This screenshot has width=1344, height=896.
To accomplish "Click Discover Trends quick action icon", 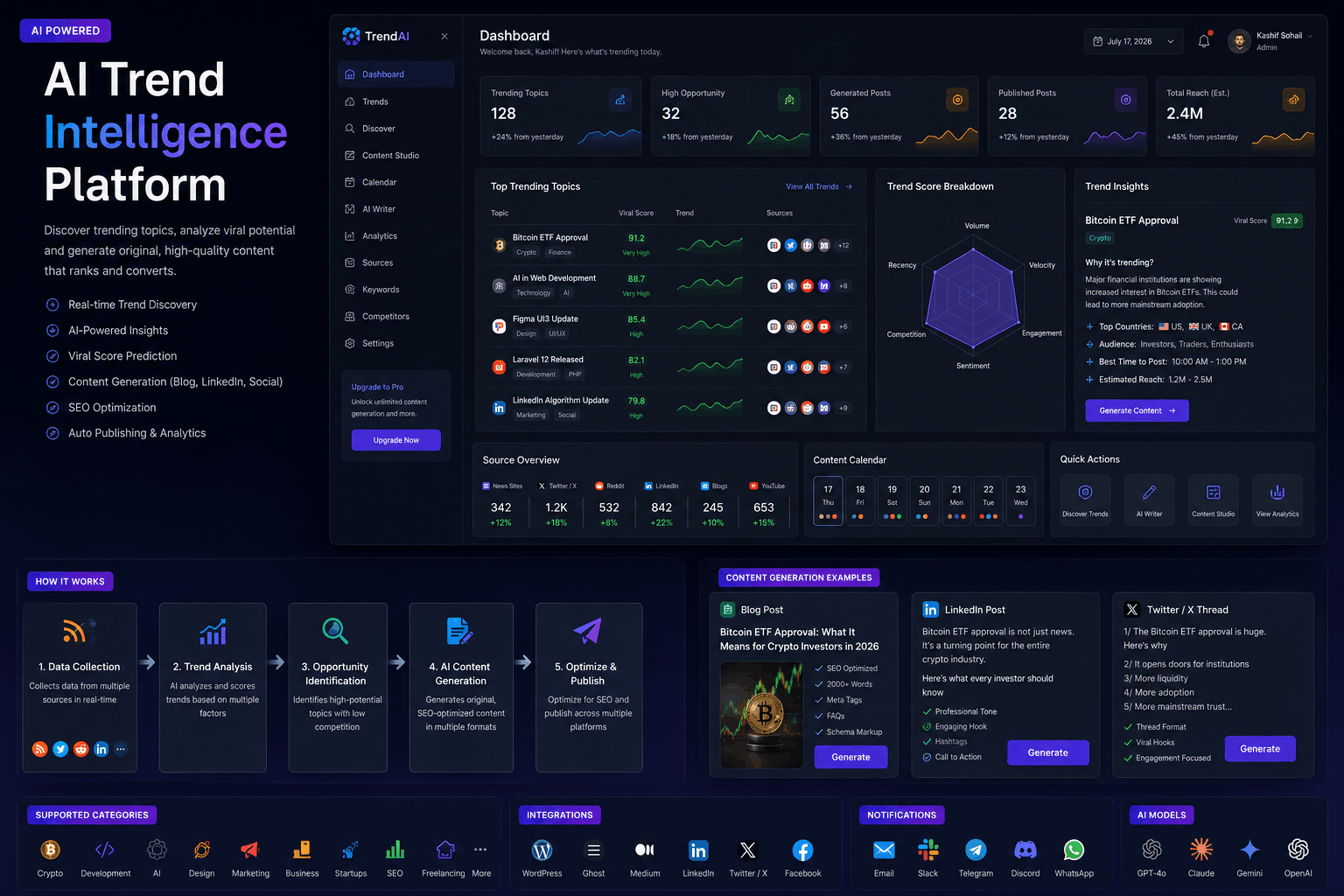I will point(1085,493).
